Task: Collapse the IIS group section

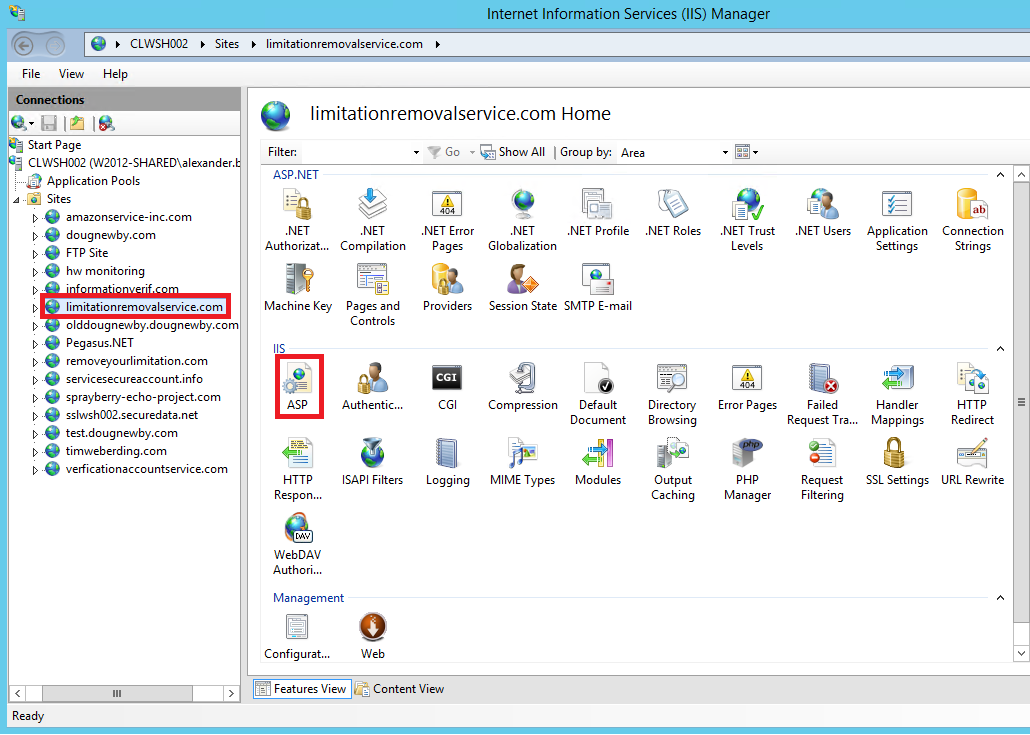Action: coord(1000,349)
